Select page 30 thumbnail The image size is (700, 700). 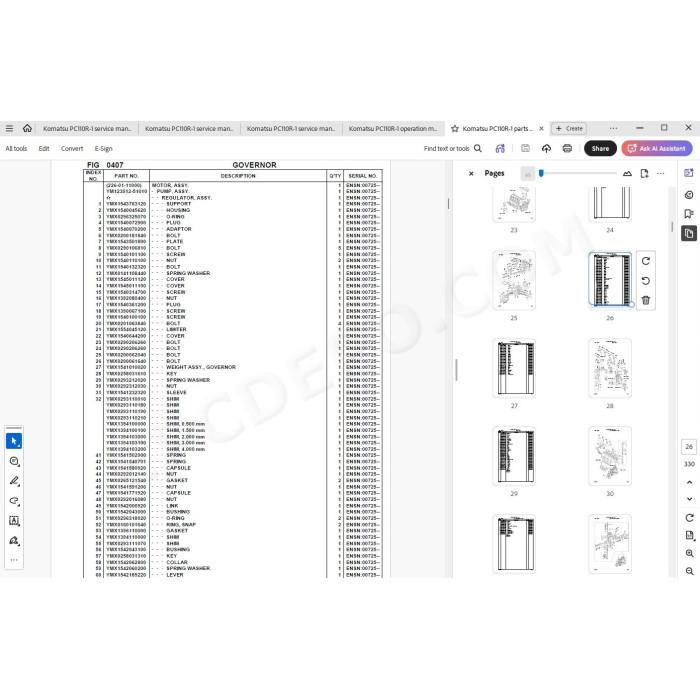610,456
